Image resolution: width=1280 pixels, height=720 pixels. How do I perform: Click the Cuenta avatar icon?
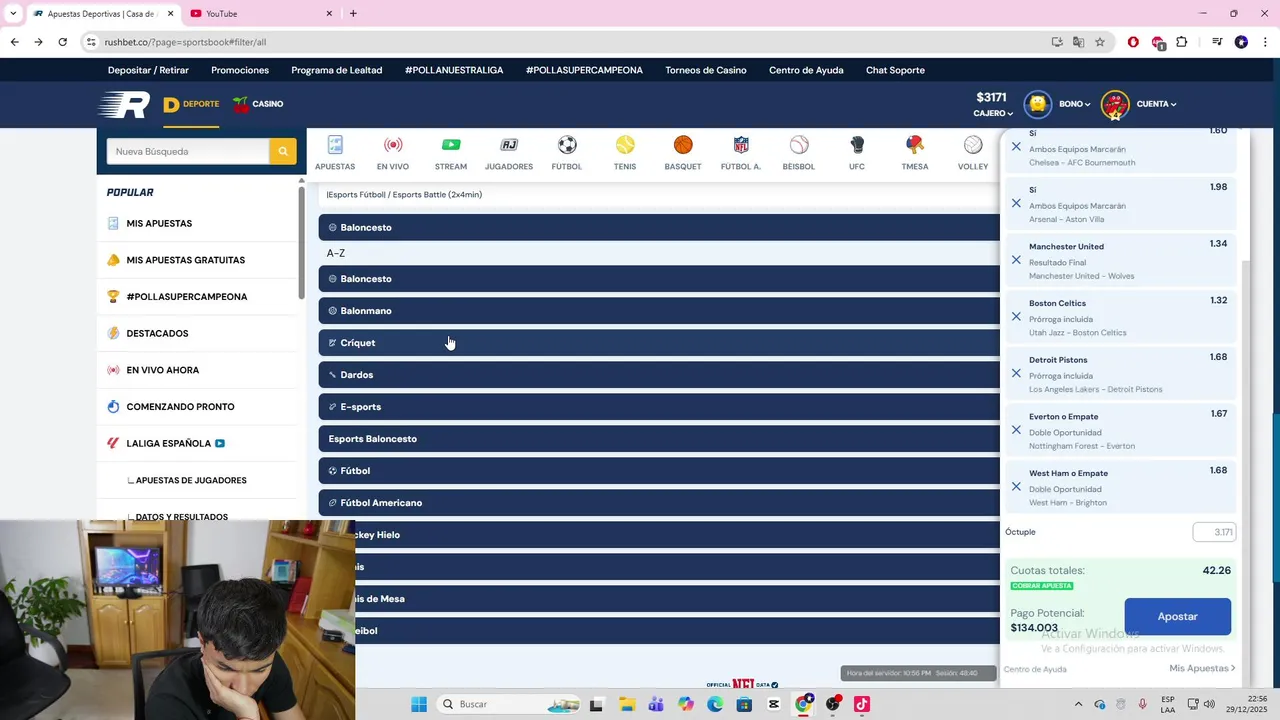(1115, 104)
